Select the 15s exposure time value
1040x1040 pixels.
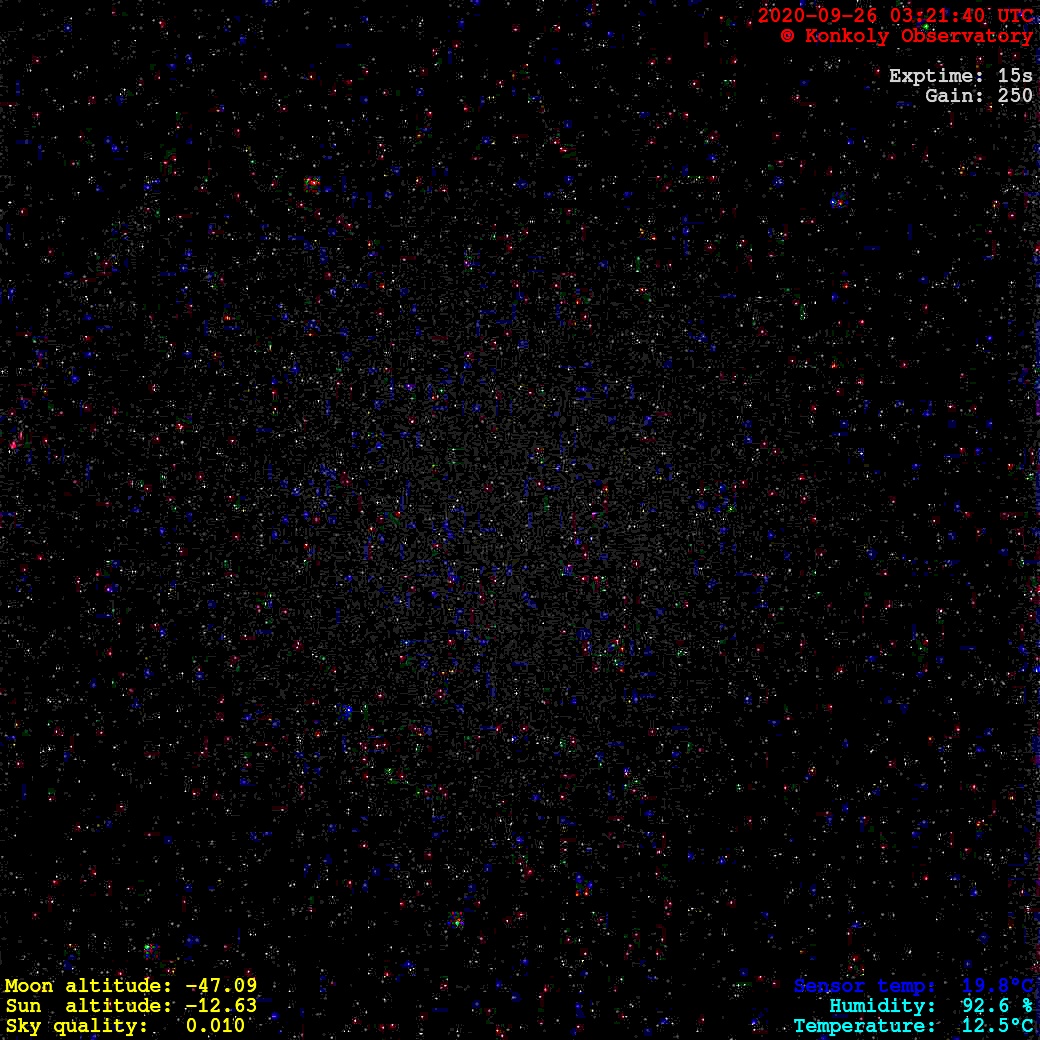pos(1015,76)
